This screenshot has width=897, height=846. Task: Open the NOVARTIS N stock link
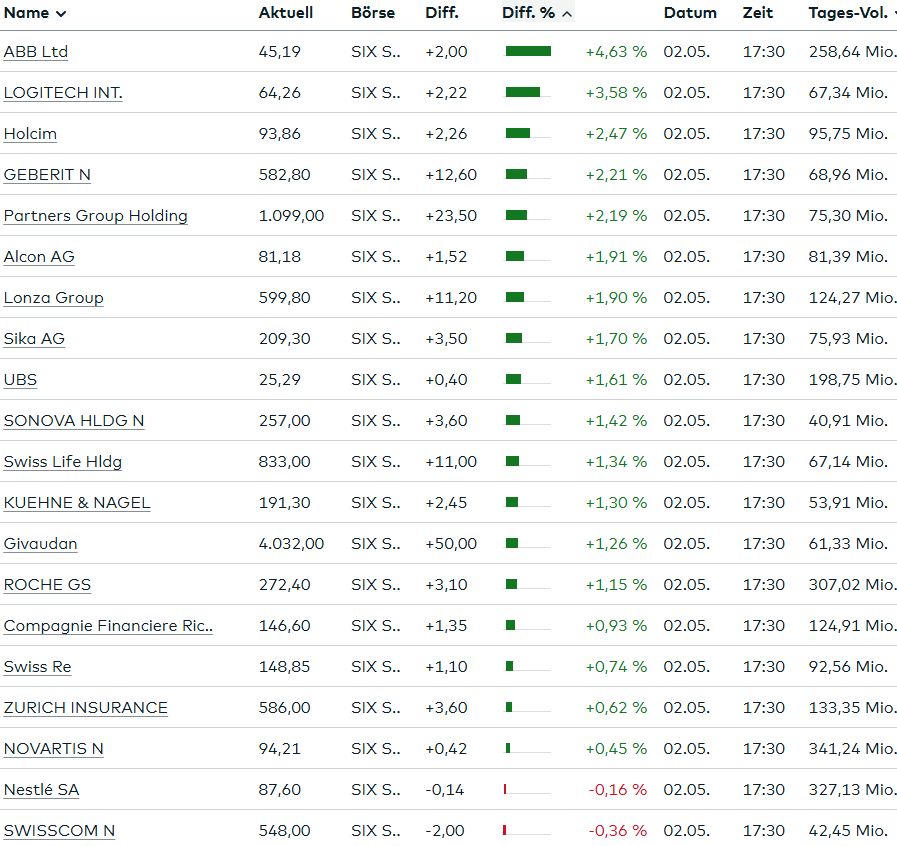click(x=53, y=749)
